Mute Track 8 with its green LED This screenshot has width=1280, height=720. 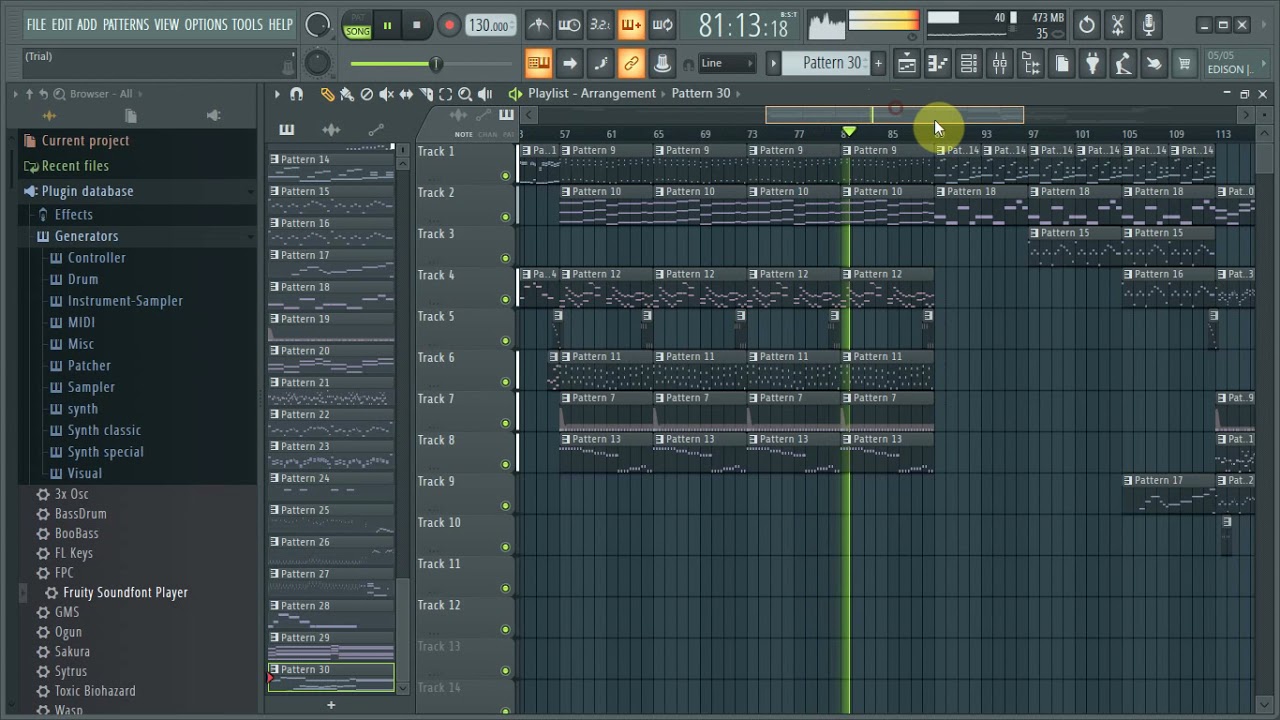tap(505, 464)
